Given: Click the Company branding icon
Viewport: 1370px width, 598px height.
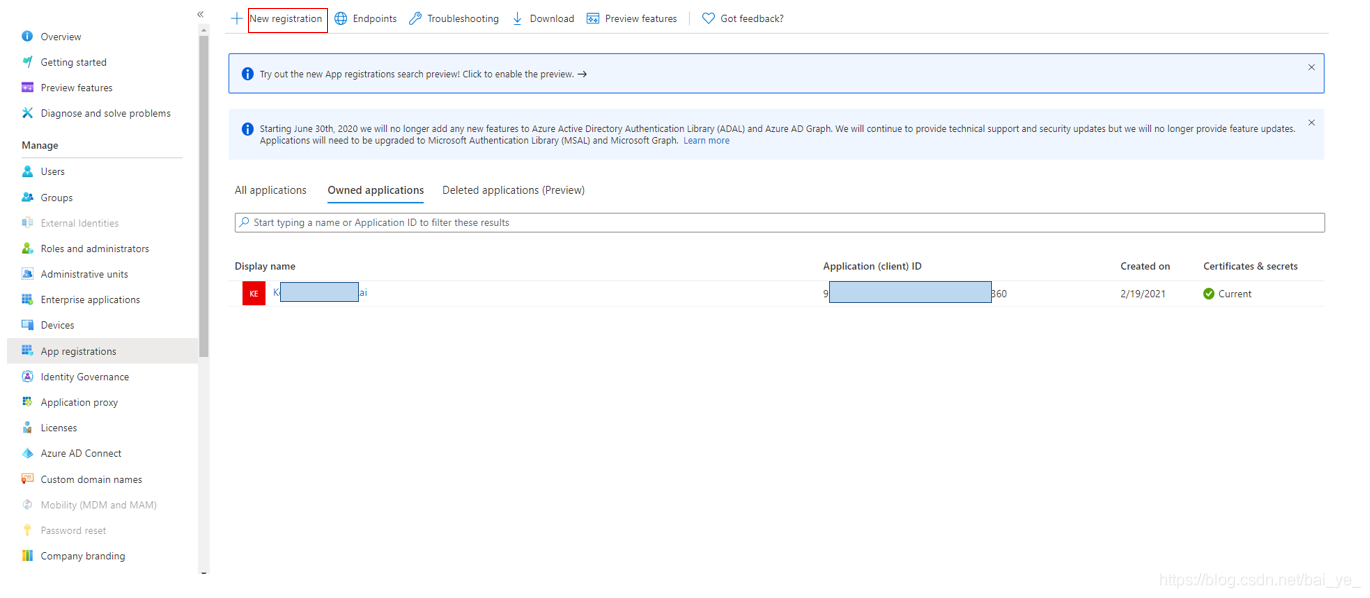Looking at the screenshot, I should (28, 556).
